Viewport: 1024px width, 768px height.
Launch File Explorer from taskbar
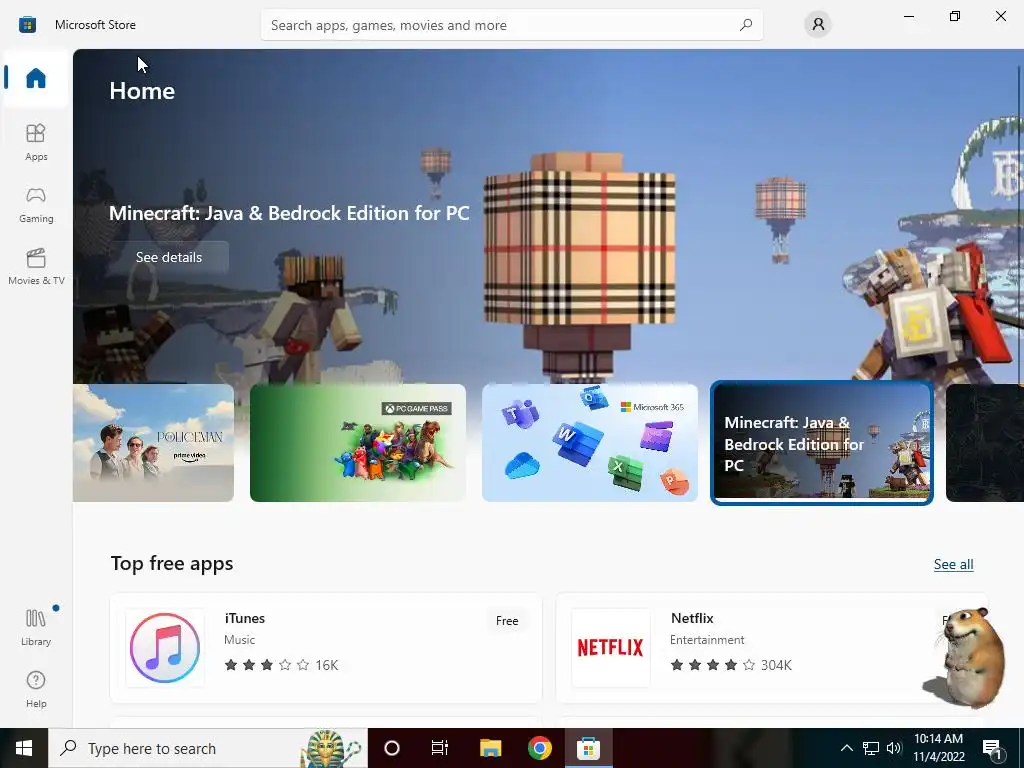point(490,748)
